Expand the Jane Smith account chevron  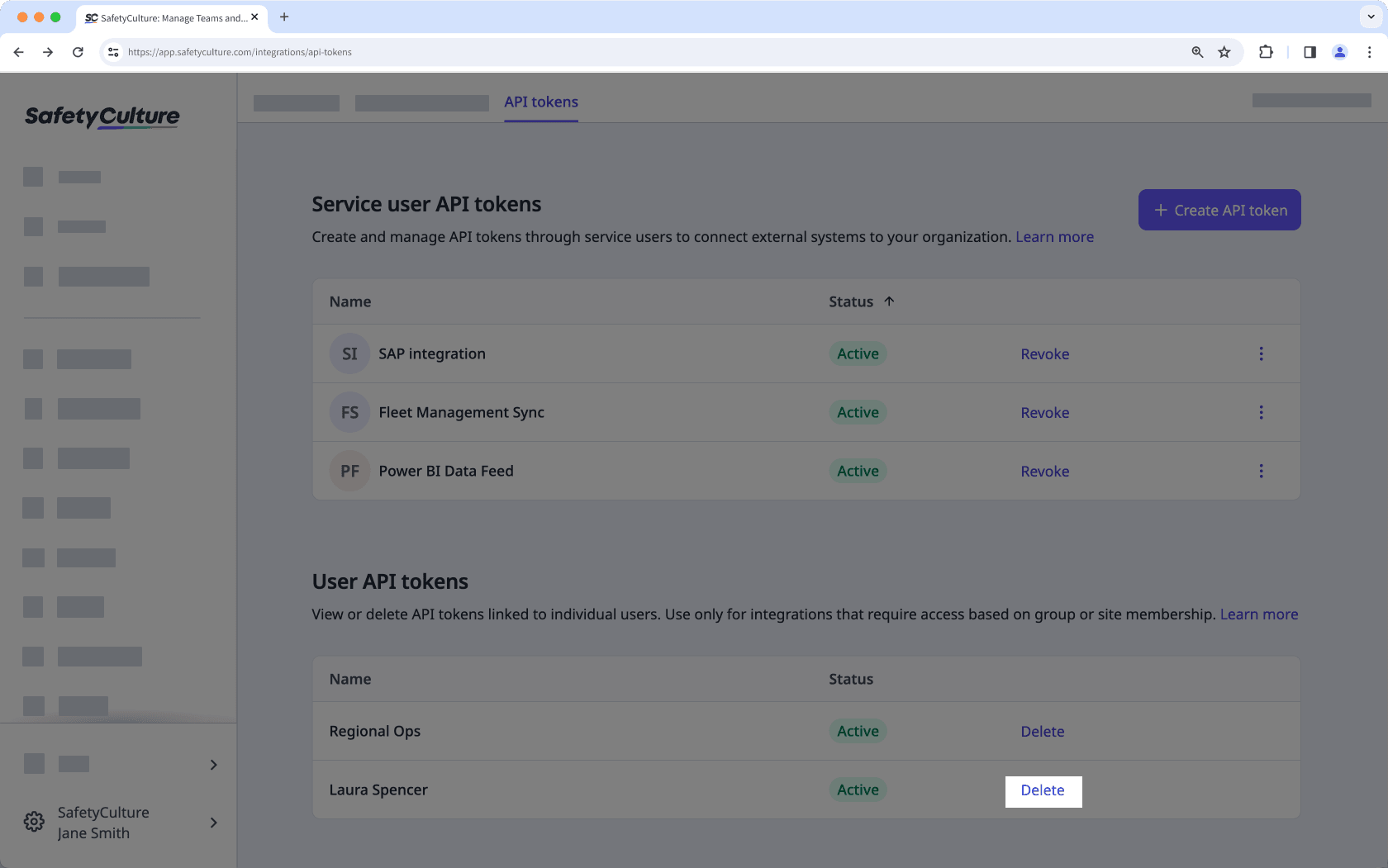pyautogui.click(x=213, y=823)
